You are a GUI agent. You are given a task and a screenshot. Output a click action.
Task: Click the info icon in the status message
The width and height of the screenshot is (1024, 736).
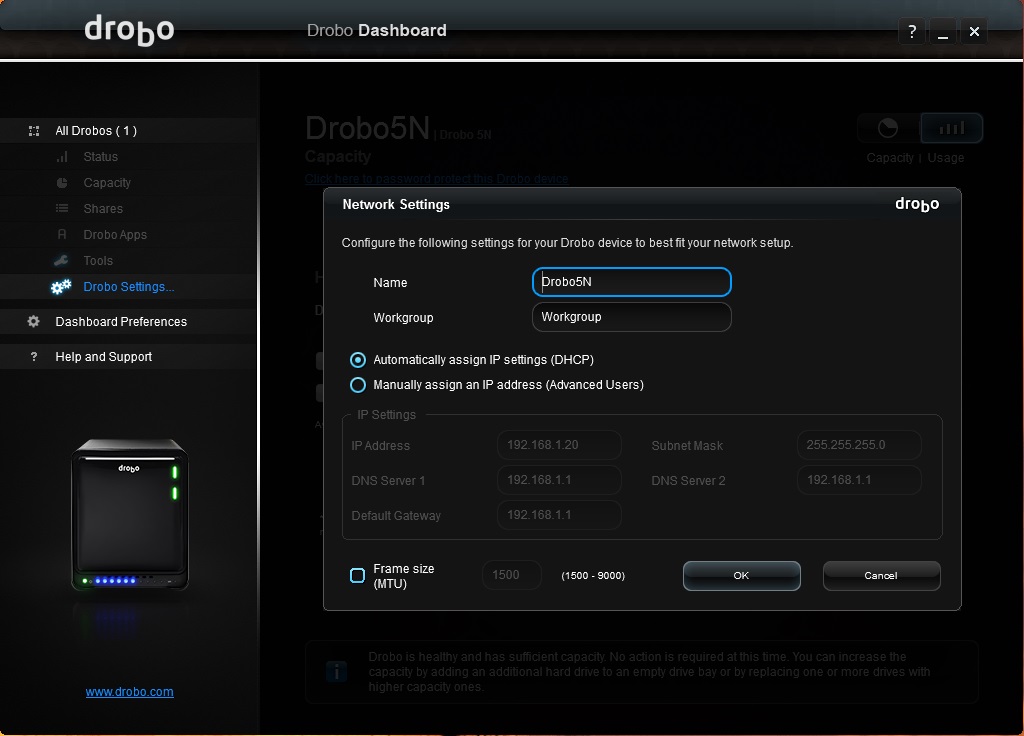[x=336, y=671]
